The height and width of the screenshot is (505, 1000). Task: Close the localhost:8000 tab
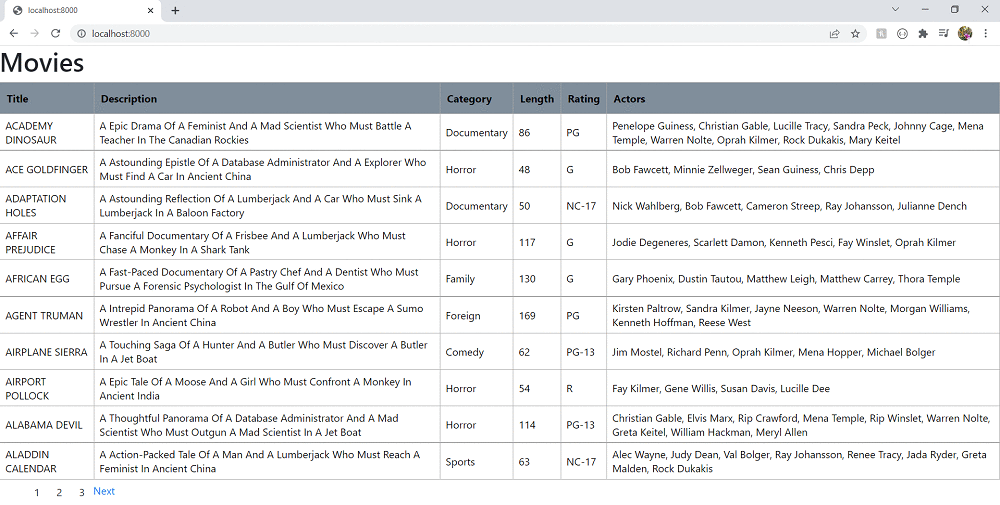(x=151, y=10)
